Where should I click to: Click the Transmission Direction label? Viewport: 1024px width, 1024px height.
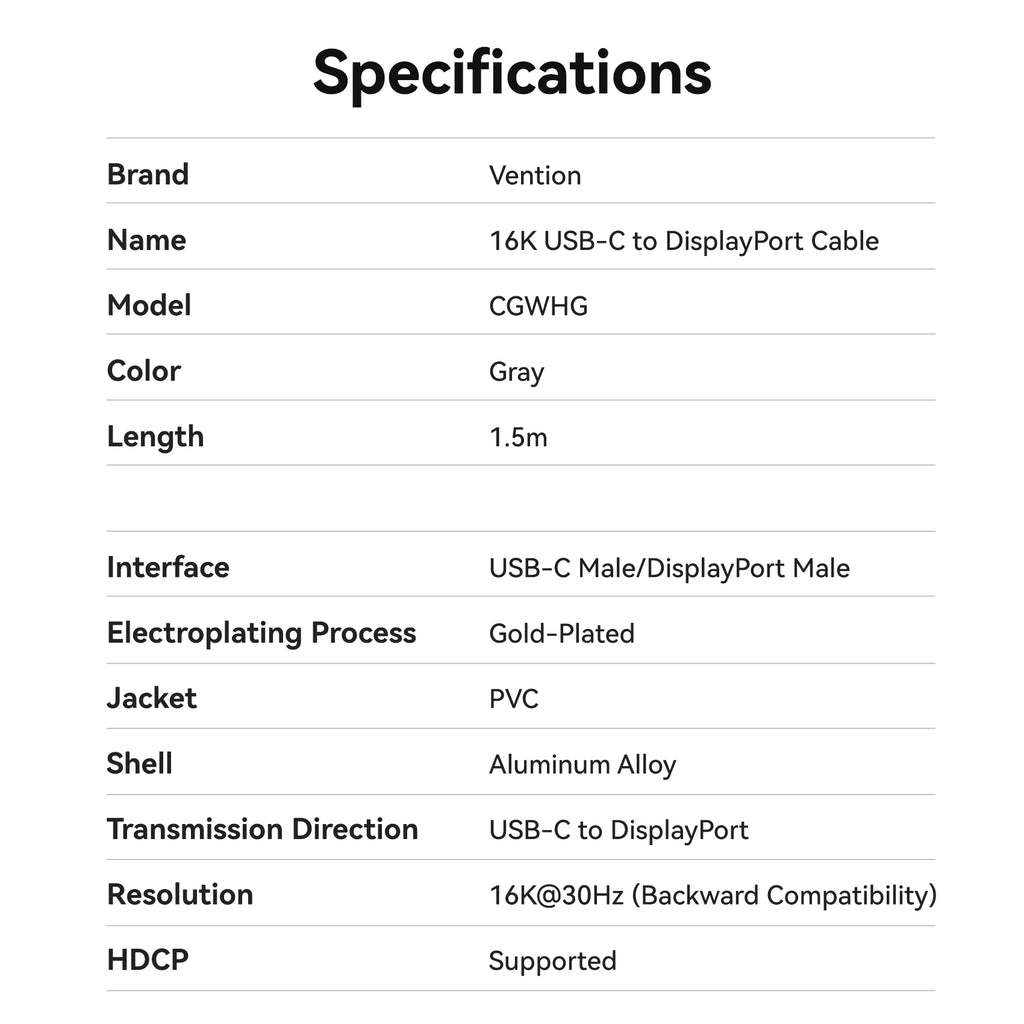click(x=262, y=829)
